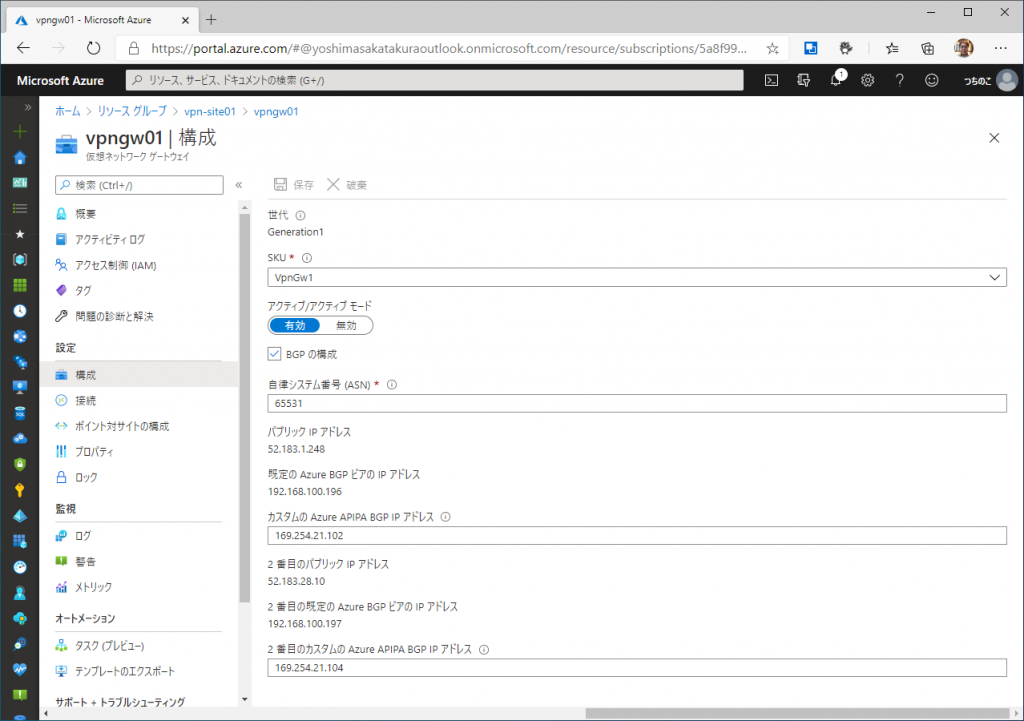Viewport: 1024px width, 721px height.
Task: Click the APIPA field with 169.254.21.102
Action: [x=637, y=536]
